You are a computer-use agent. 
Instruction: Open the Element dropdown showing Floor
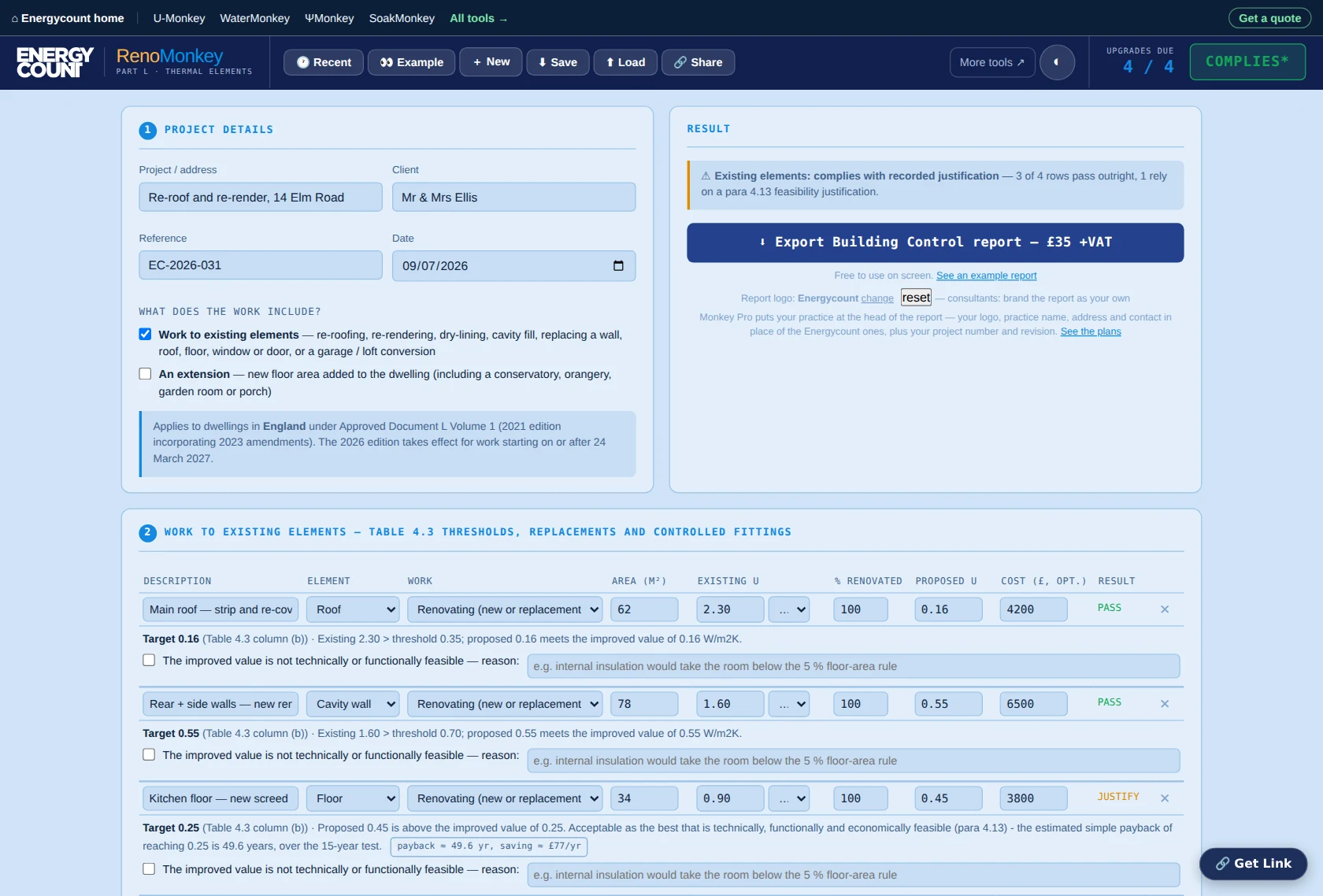[x=353, y=798]
